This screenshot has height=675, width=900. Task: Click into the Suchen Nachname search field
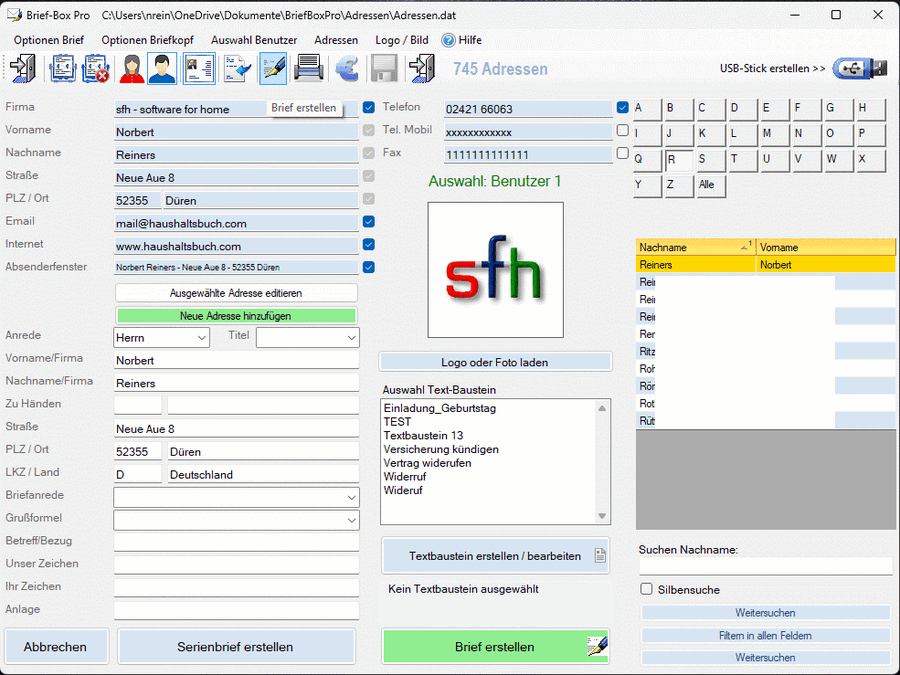[765, 566]
